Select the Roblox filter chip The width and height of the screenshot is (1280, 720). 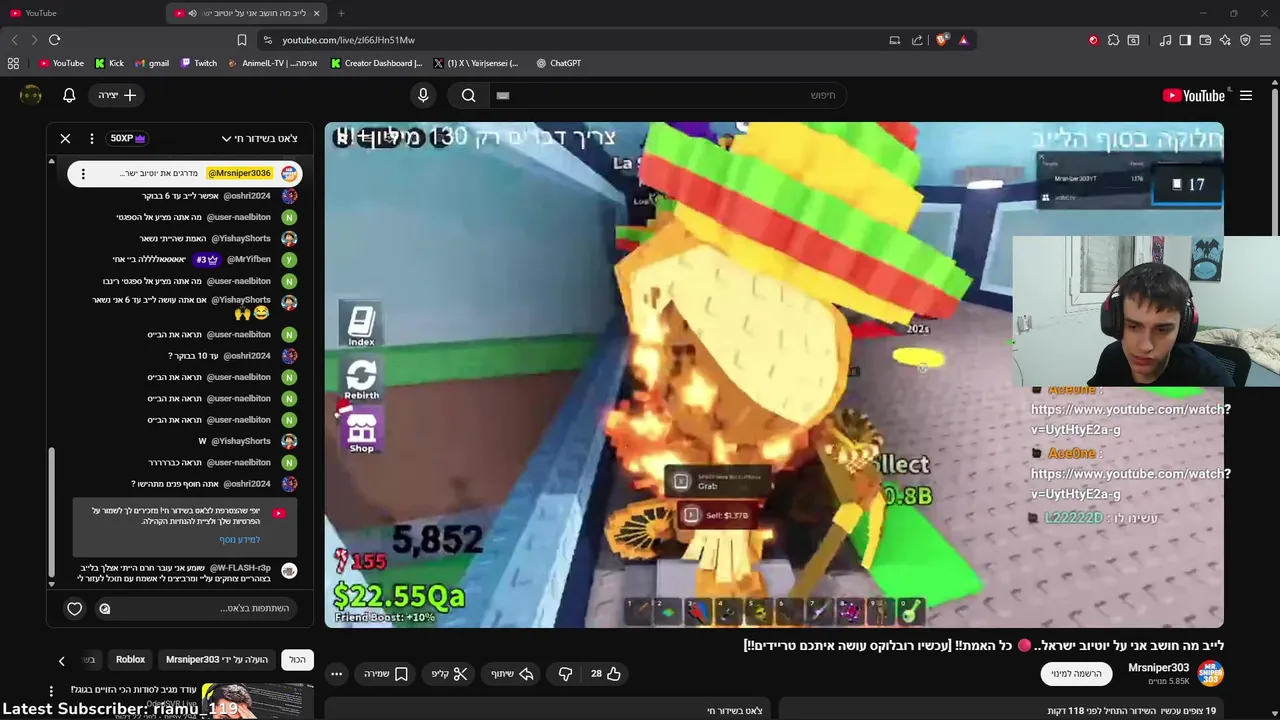130,660
